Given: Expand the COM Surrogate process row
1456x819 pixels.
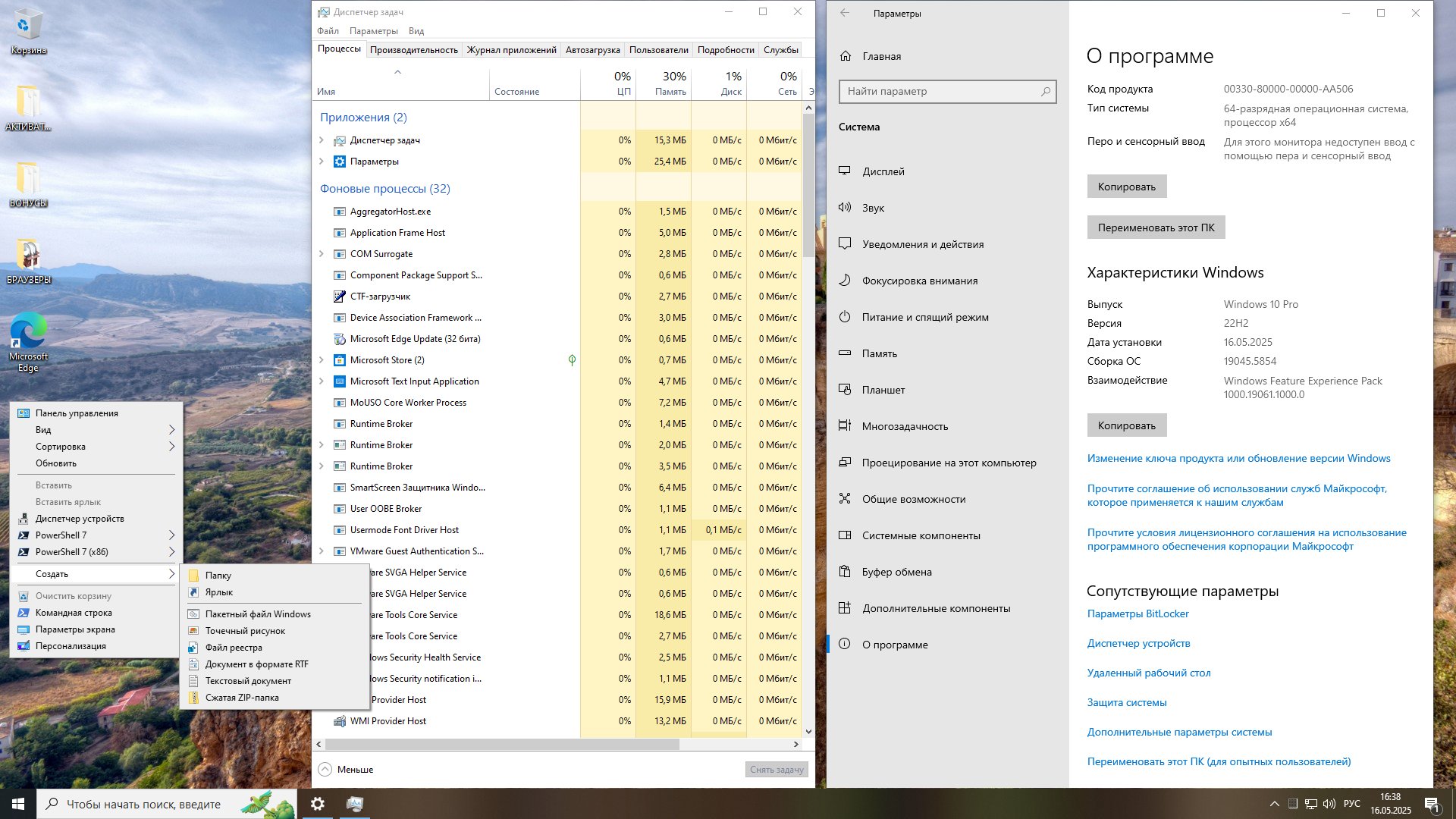Looking at the screenshot, I should coord(322,254).
